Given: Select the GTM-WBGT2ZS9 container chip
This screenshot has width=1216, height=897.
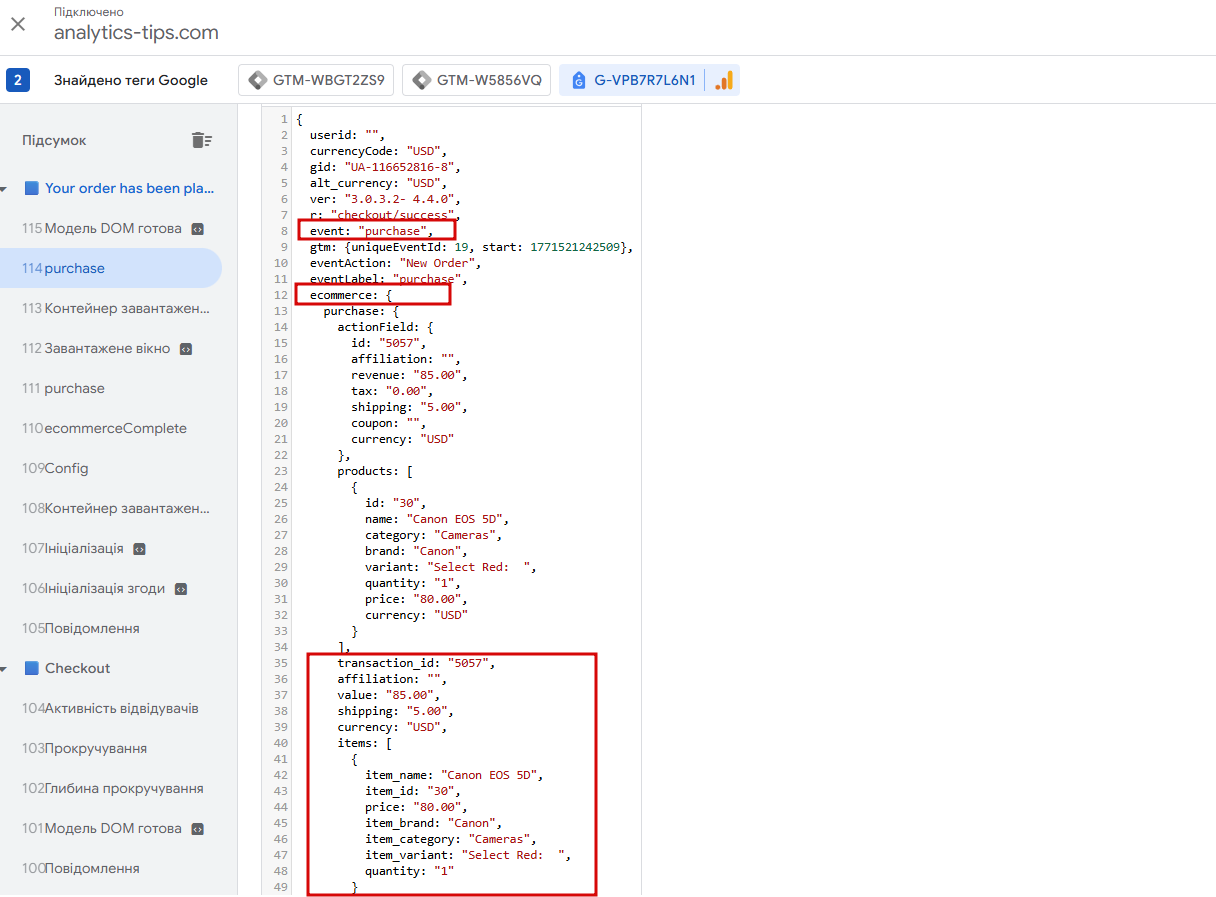Looking at the screenshot, I should pos(316,80).
